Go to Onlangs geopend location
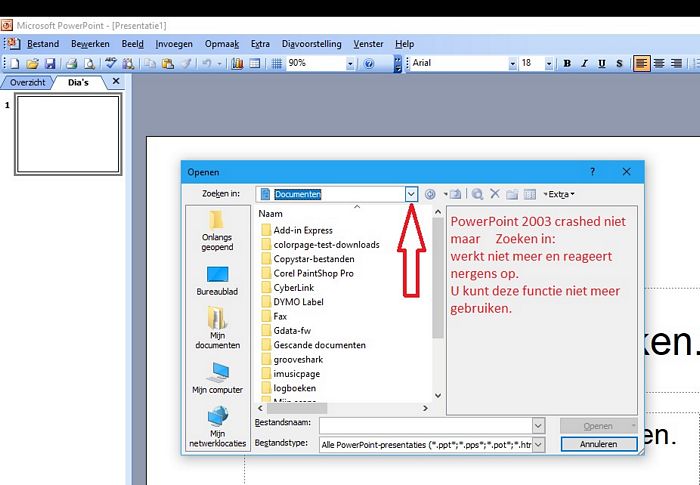This screenshot has height=485, width=700. (x=217, y=231)
